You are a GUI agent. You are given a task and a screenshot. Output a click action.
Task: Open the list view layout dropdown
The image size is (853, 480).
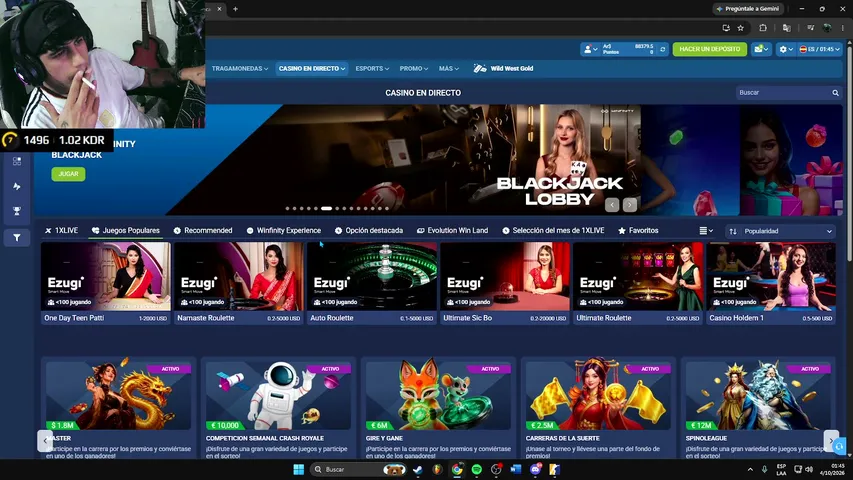point(706,231)
